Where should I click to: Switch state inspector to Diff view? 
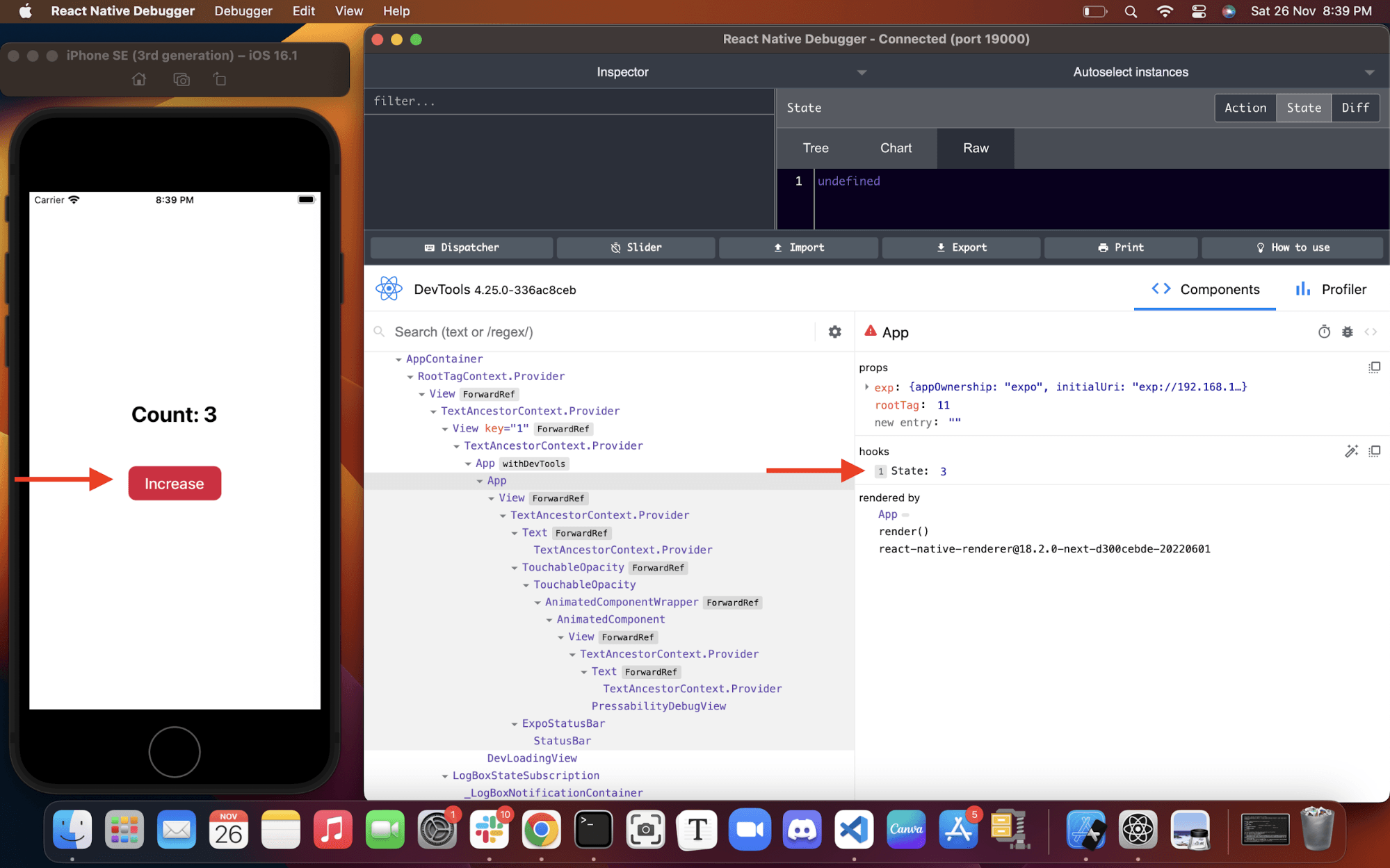1355,108
